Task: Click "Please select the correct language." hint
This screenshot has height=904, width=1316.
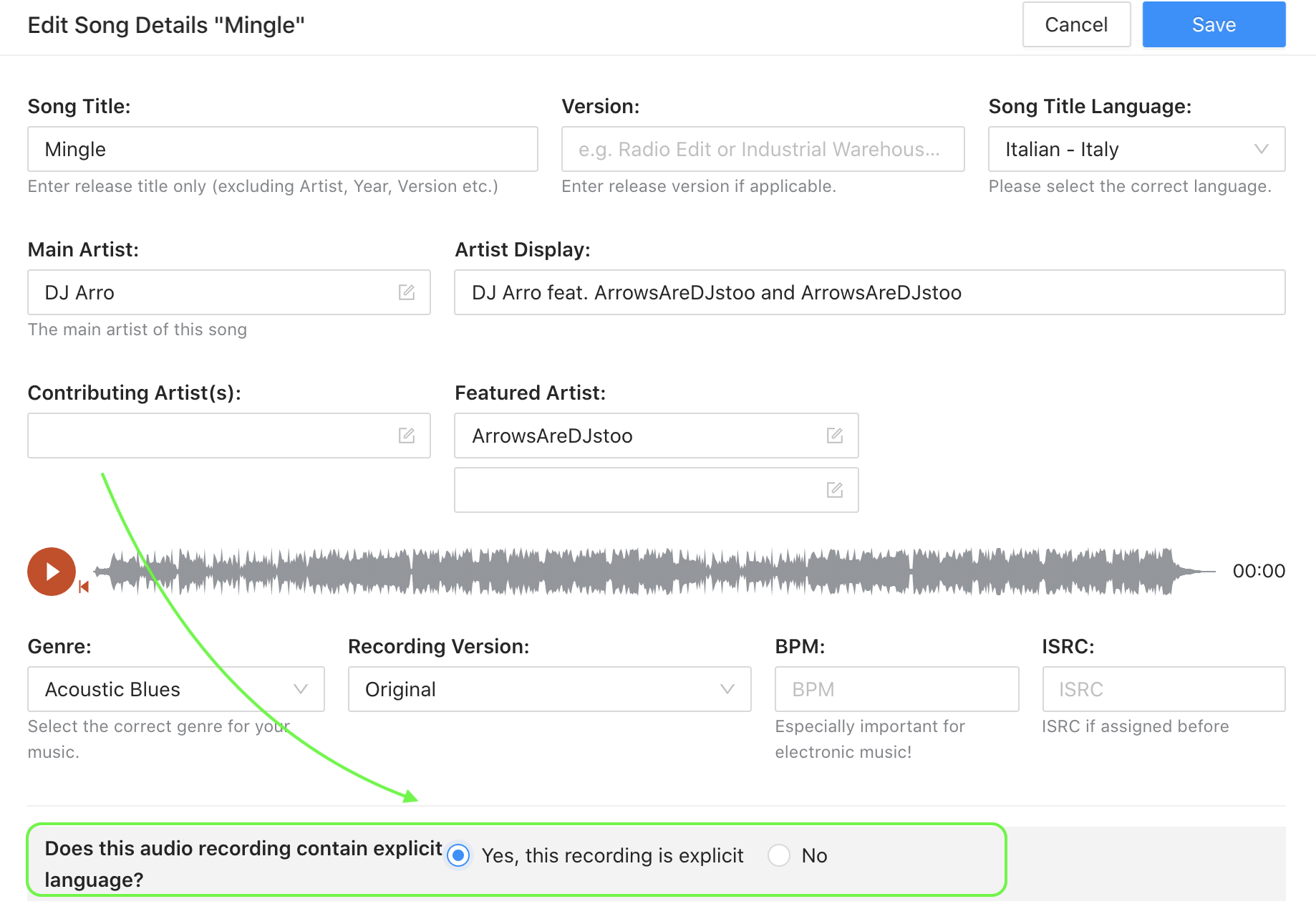Action: [1130, 186]
